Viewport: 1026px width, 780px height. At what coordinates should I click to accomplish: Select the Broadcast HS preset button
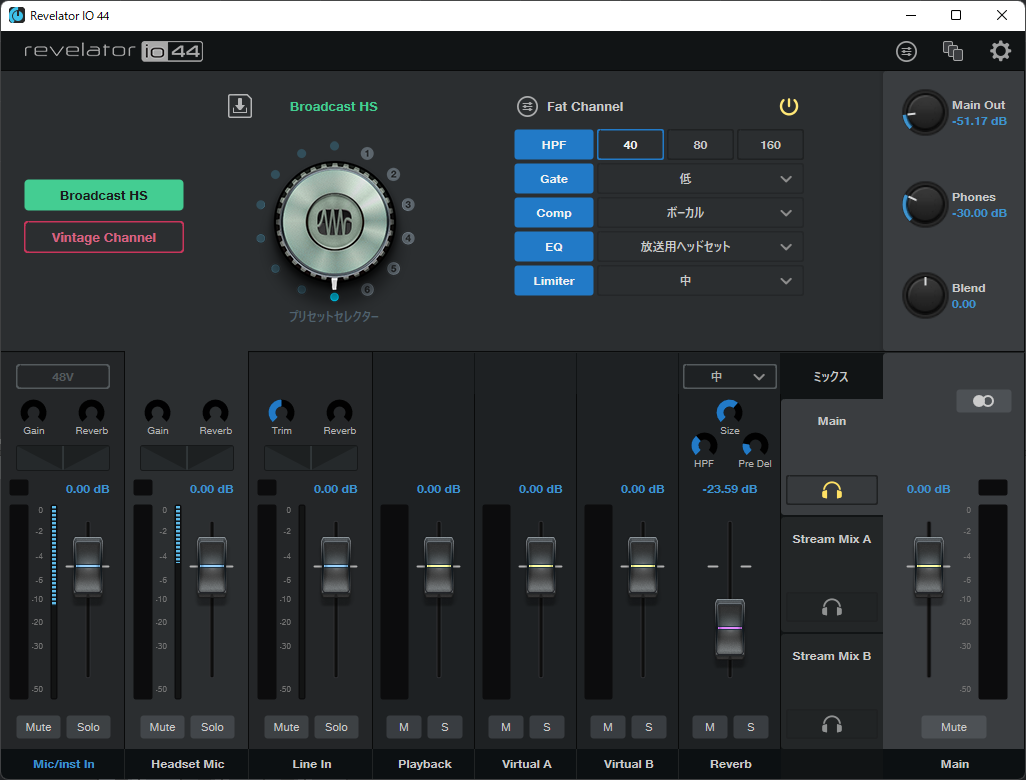[104, 195]
